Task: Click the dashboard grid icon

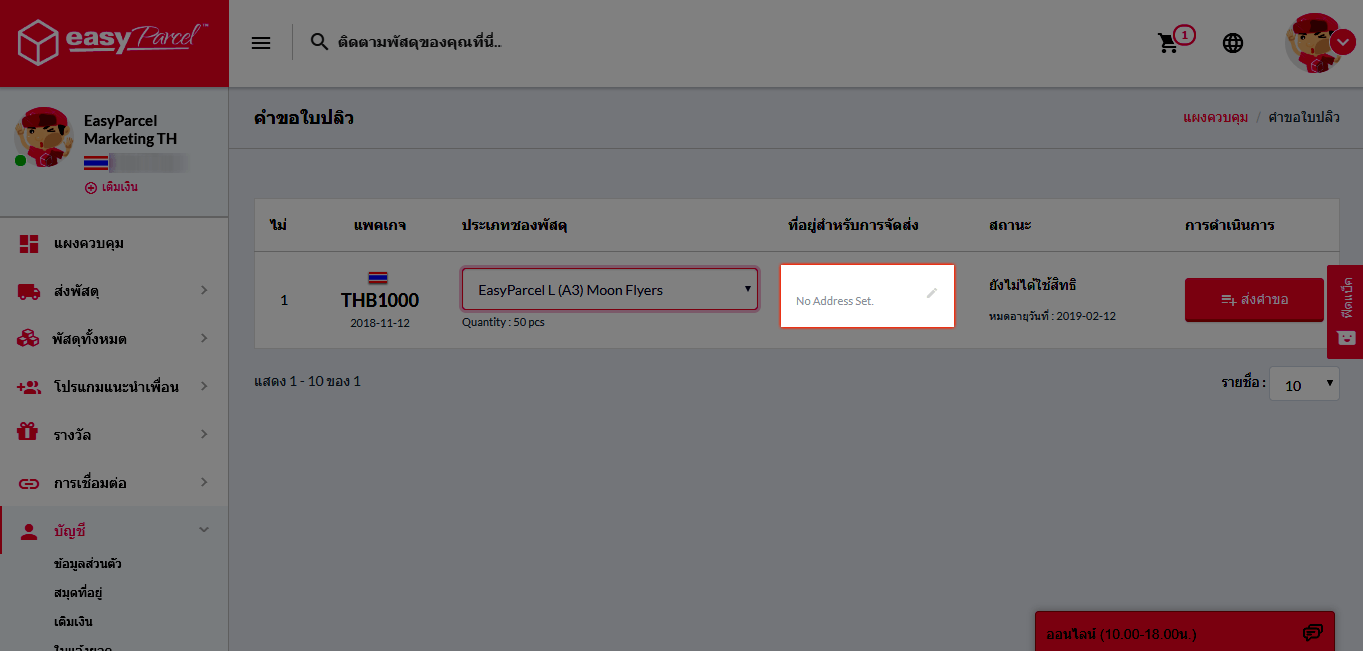Action: click(x=29, y=243)
